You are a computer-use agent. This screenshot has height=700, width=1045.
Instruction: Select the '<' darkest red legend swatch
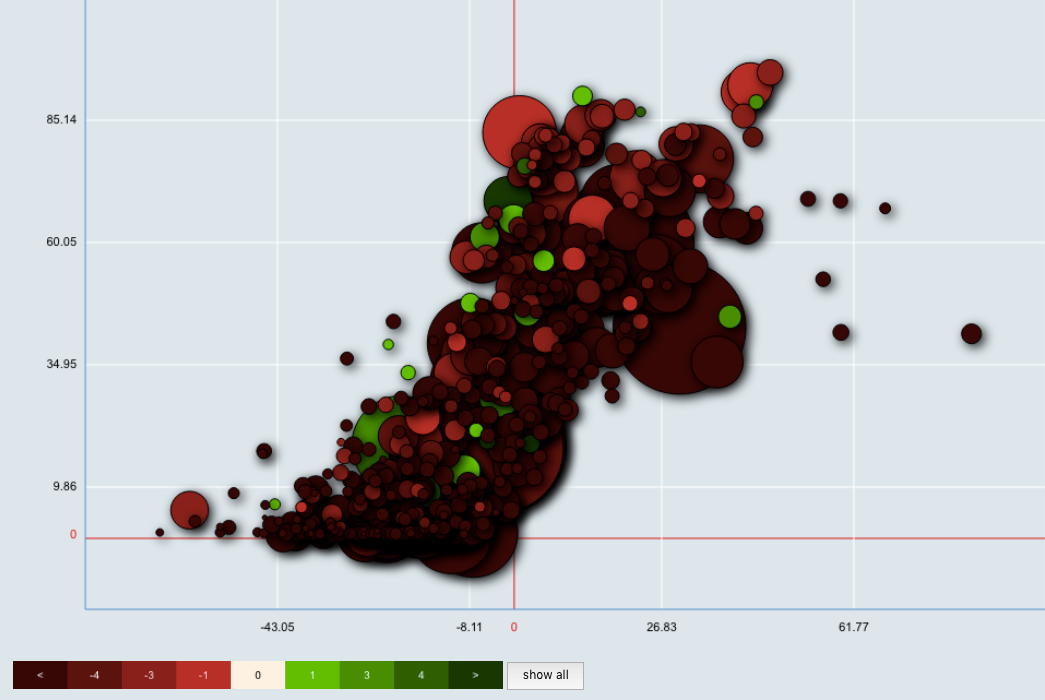40,675
